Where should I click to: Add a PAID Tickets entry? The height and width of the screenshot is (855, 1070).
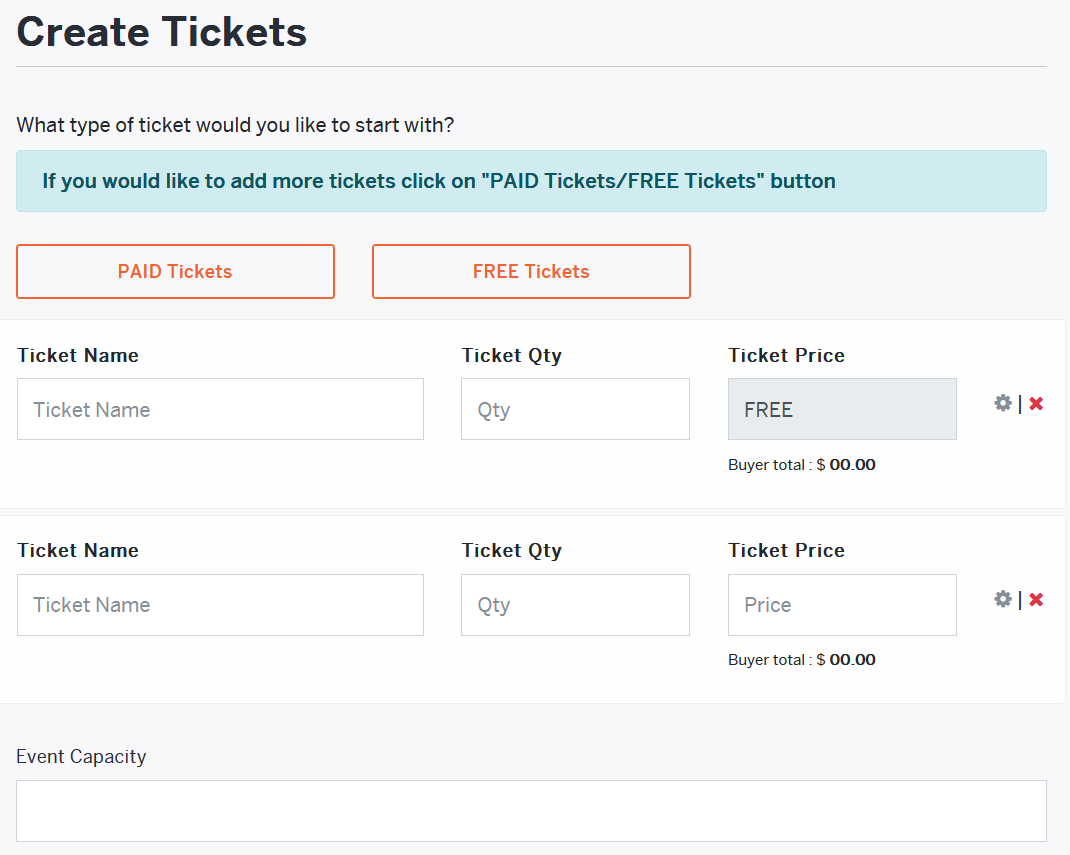click(175, 272)
